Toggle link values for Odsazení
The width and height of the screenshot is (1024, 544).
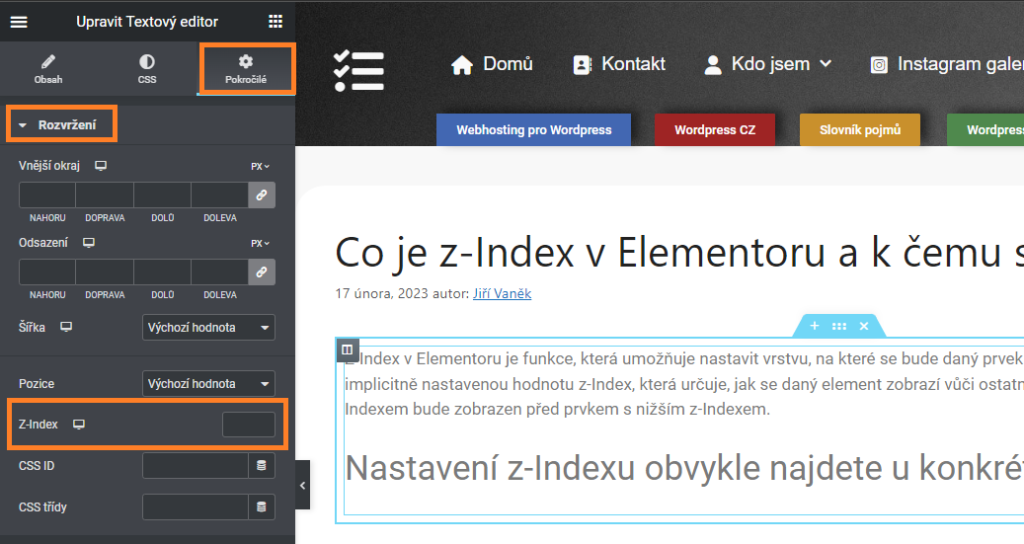(x=262, y=272)
